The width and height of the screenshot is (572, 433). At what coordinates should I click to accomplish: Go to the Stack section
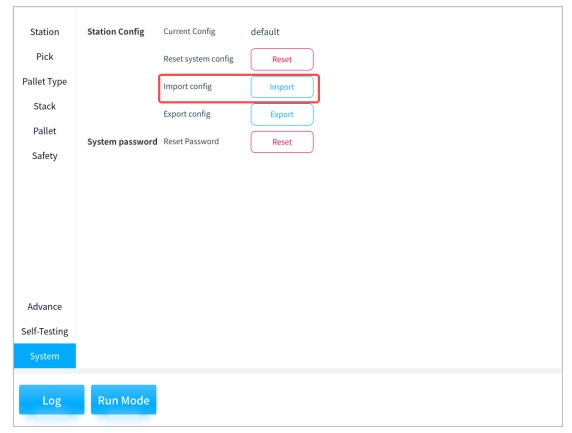(x=45, y=107)
